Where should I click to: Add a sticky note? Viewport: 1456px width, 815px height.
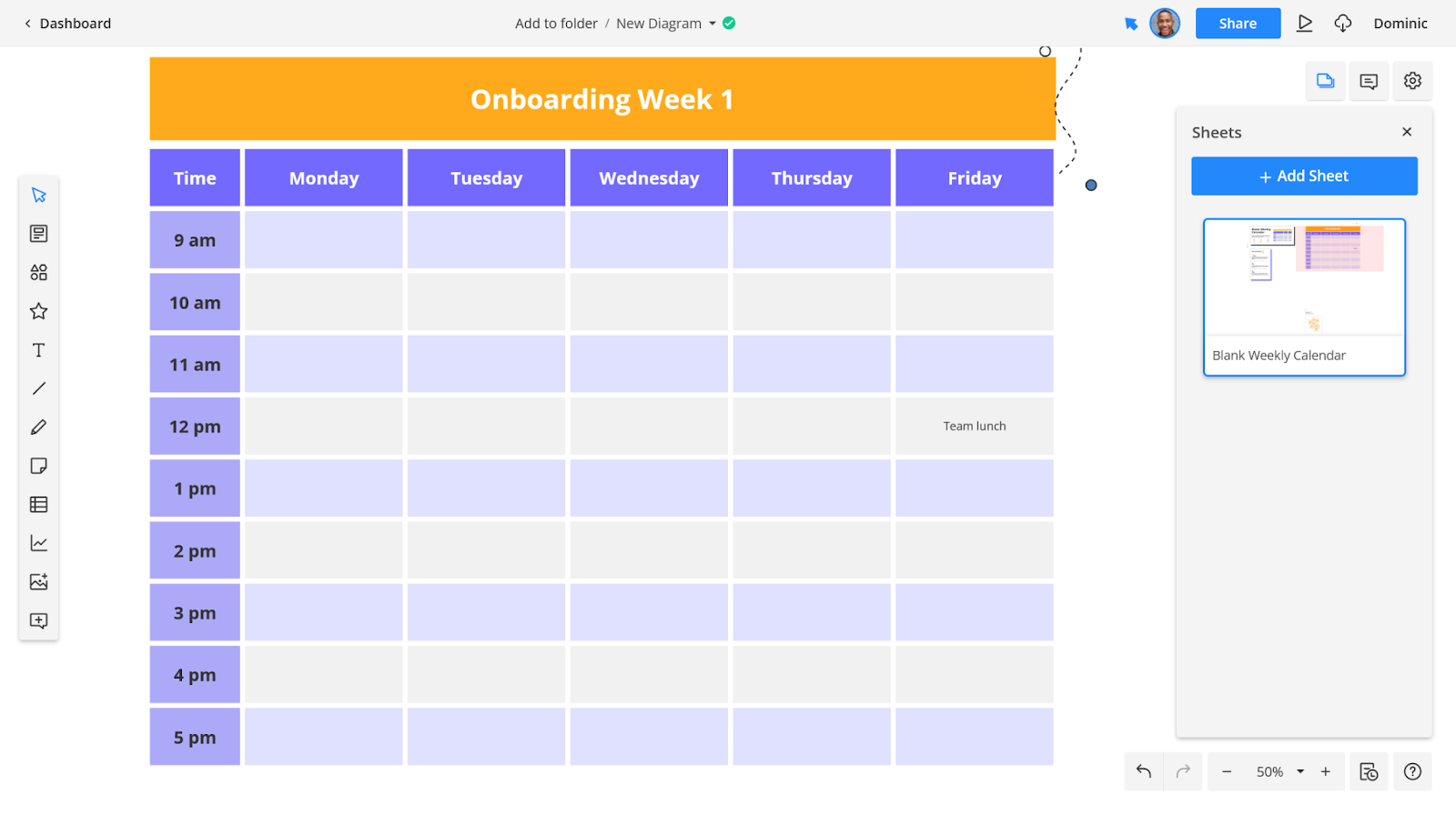[38, 466]
